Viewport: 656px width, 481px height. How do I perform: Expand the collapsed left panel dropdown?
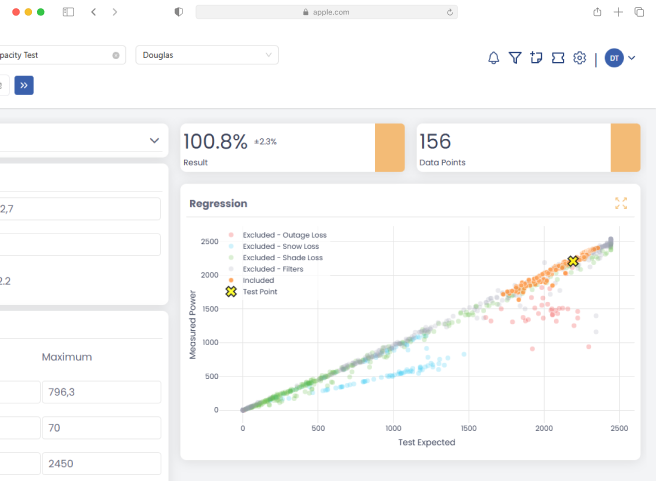pos(154,140)
